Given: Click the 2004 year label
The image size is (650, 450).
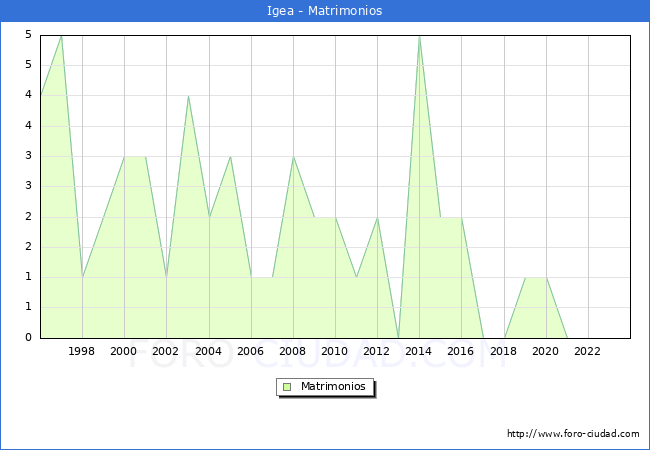Looking at the screenshot, I should (208, 351).
